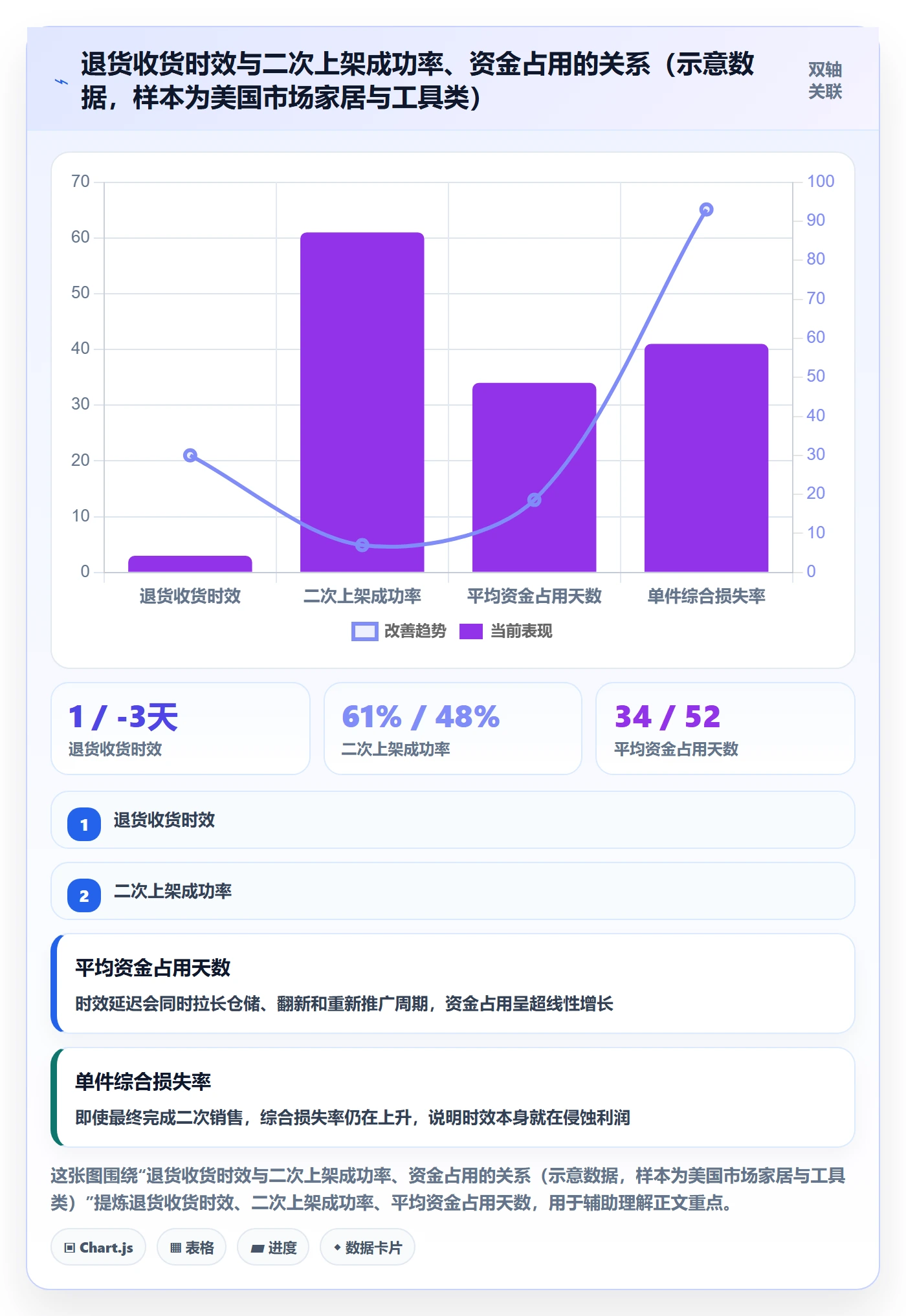Click the left axis value 70
This screenshot has width=906, height=1316.
tap(80, 181)
